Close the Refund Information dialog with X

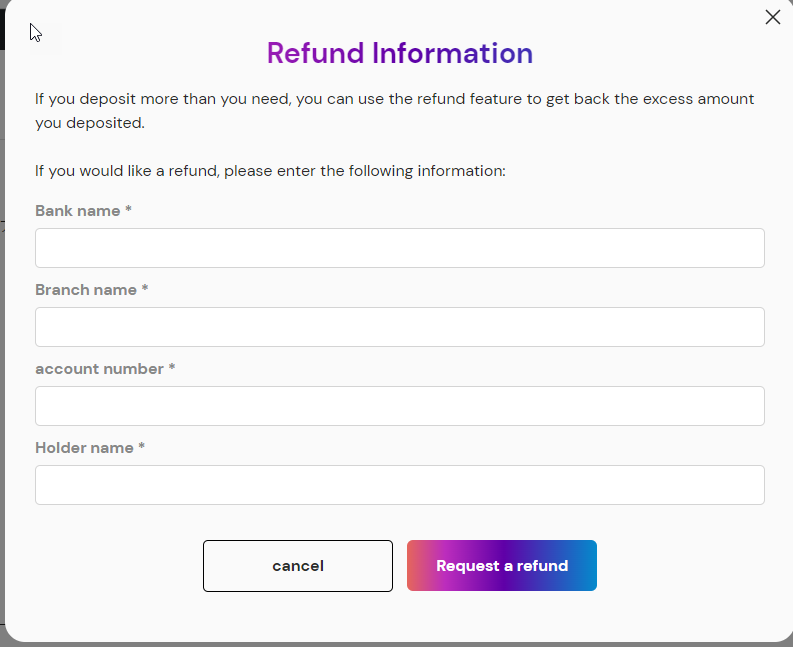(772, 17)
